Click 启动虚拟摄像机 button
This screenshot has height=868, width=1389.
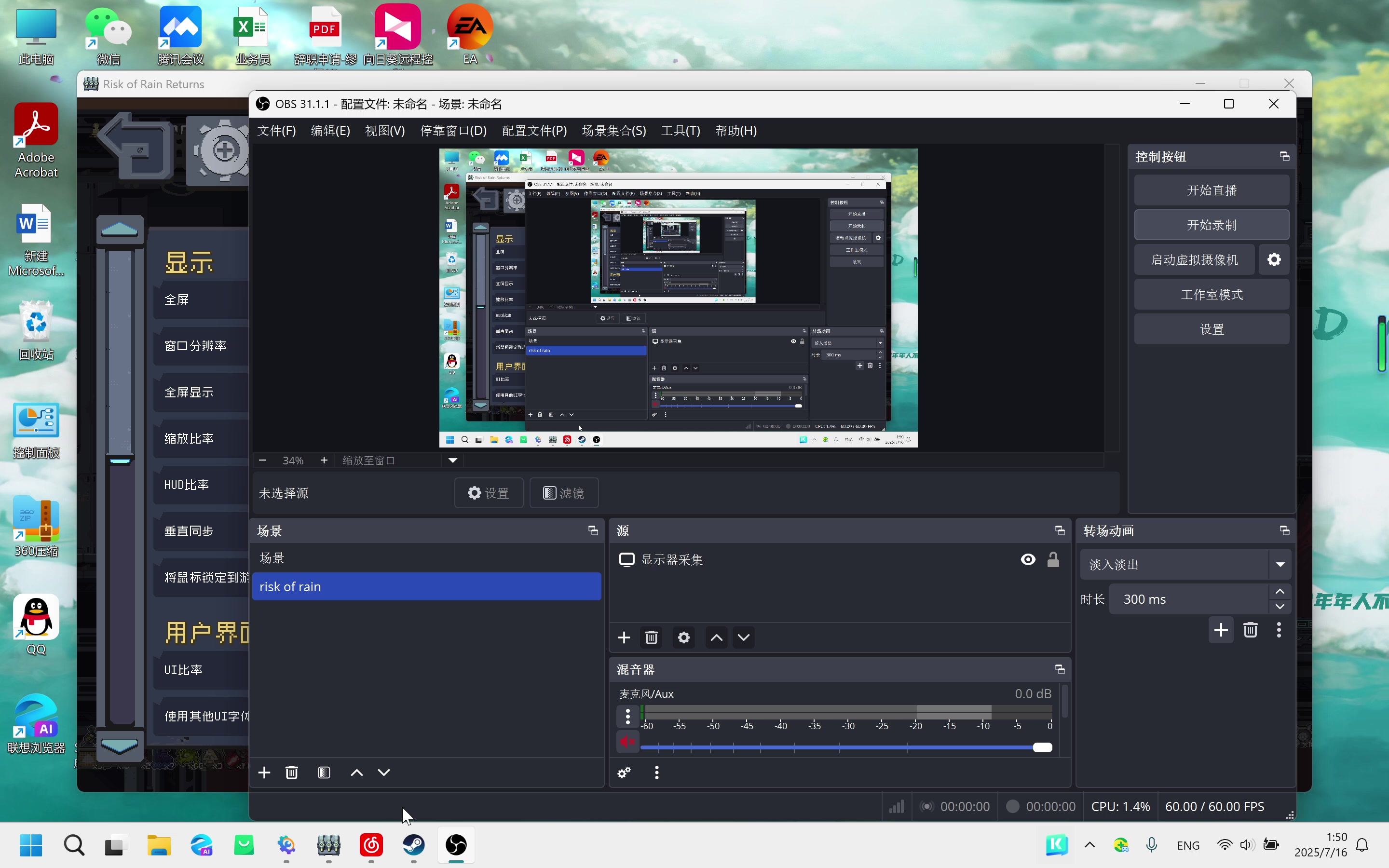point(1195,260)
